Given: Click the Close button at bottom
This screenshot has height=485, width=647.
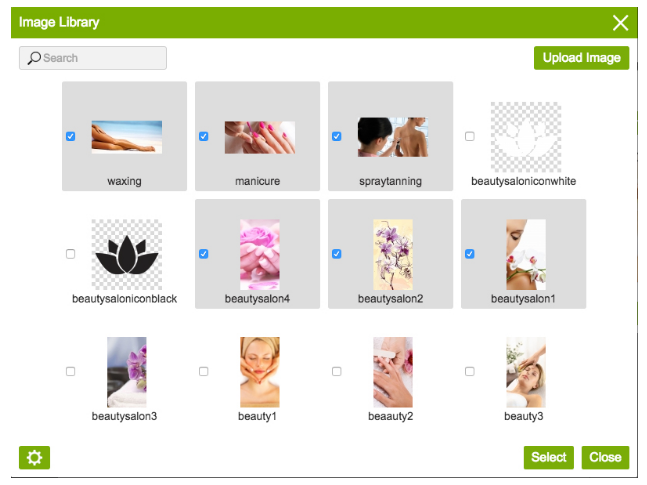Looking at the screenshot, I should point(605,457).
